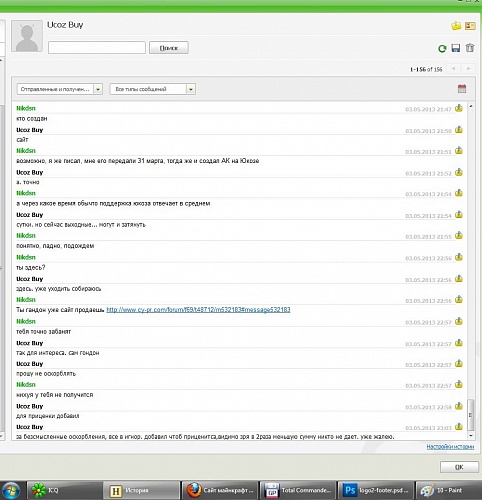Click the OK button
The image size is (482, 500).
pyautogui.click(x=459, y=467)
